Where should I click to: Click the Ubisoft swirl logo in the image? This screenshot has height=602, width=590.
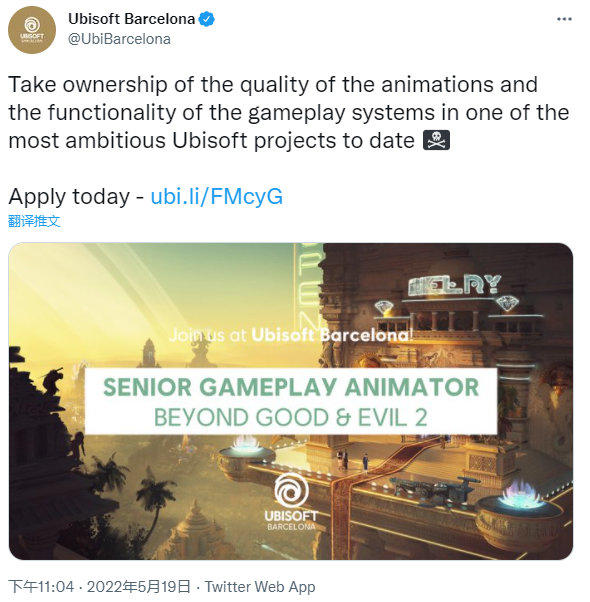click(291, 490)
